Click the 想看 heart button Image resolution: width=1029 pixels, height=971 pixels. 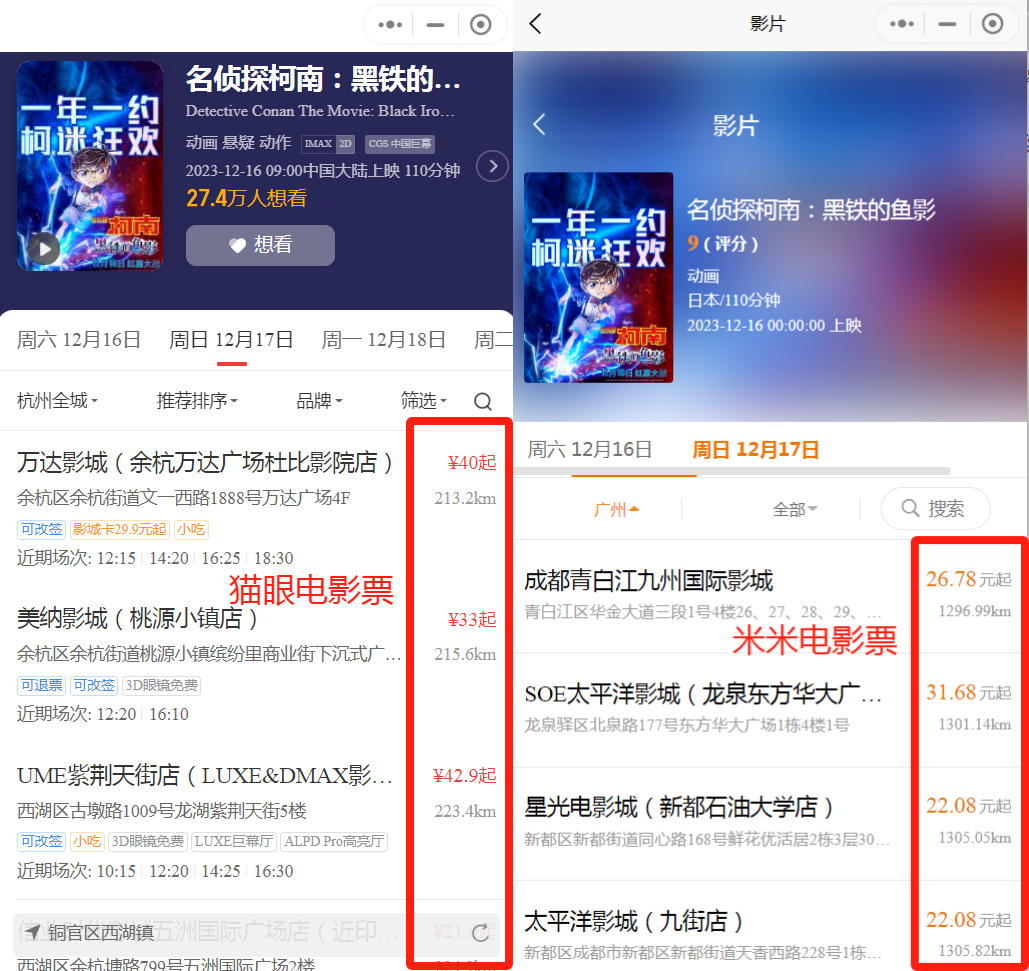(261, 245)
